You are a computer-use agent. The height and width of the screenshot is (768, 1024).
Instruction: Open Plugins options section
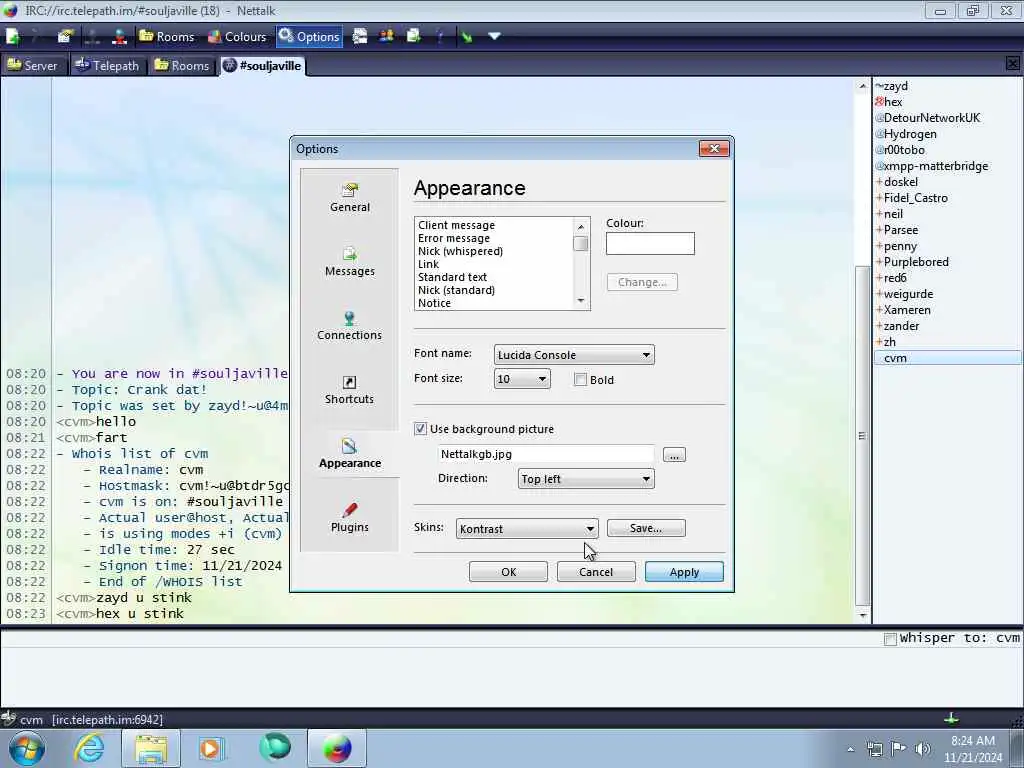[349, 518]
